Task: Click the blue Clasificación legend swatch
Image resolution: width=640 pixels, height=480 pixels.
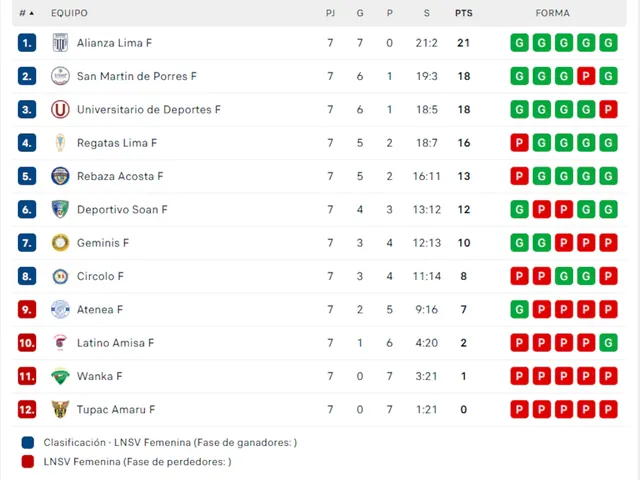Action: (x=28, y=442)
